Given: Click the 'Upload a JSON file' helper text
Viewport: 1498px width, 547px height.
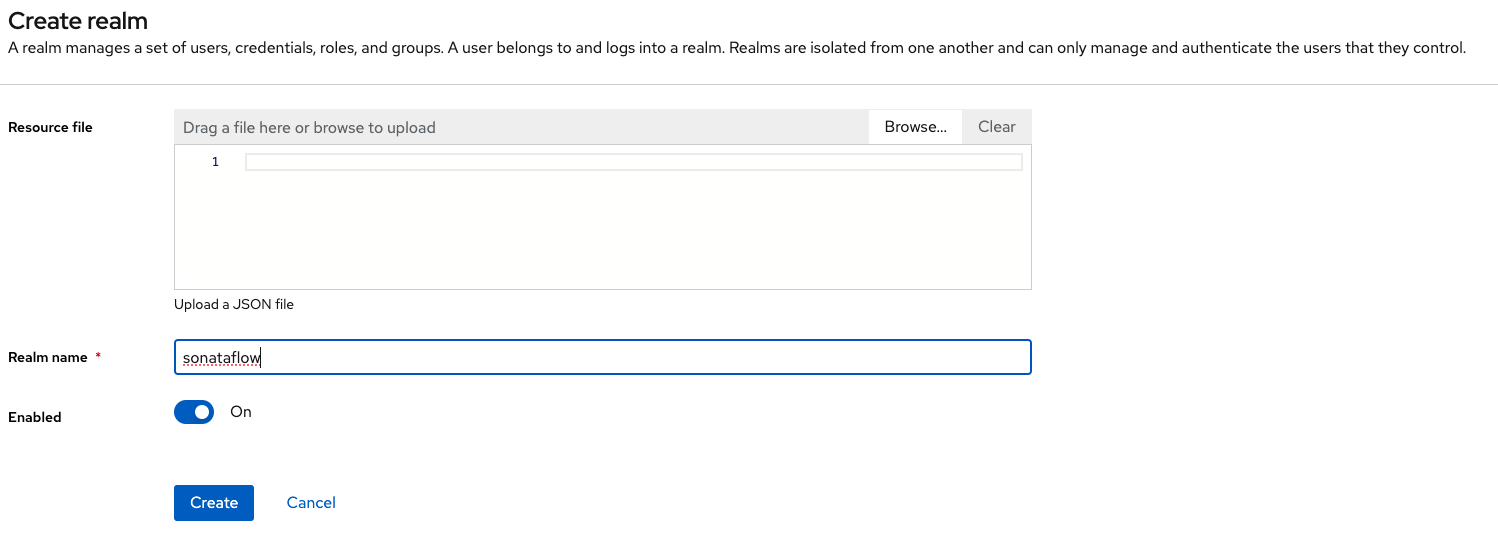Looking at the screenshot, I should click(234, 304).
